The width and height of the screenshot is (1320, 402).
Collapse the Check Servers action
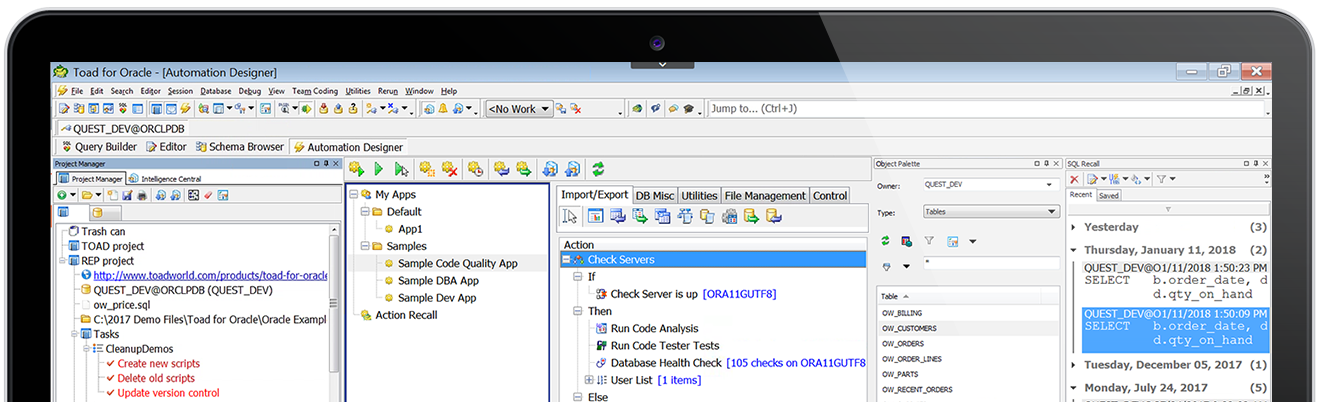pos(566,260)
